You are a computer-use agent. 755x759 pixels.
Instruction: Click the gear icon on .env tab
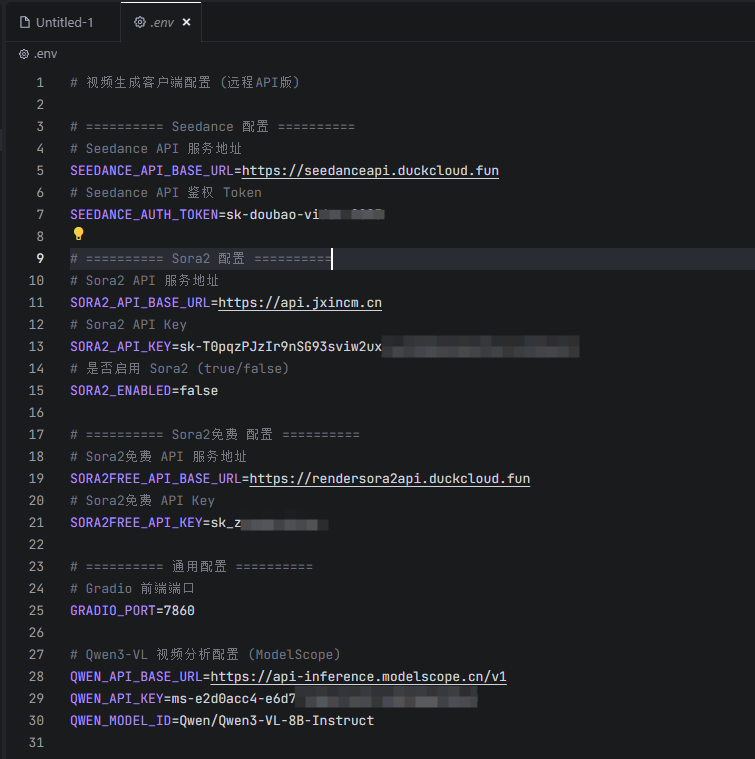click(140, 22)
